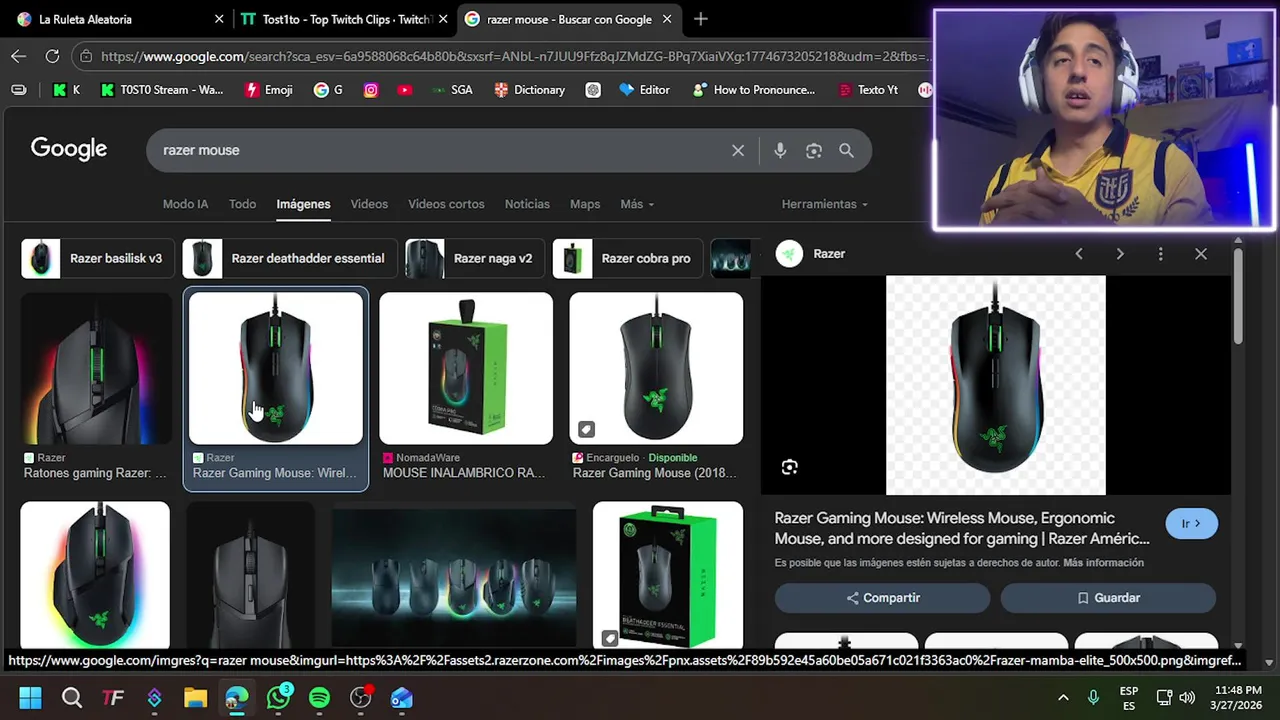Switch to Todo results tab
This screenshot has width=1280, height=720.
pos(242,204)
